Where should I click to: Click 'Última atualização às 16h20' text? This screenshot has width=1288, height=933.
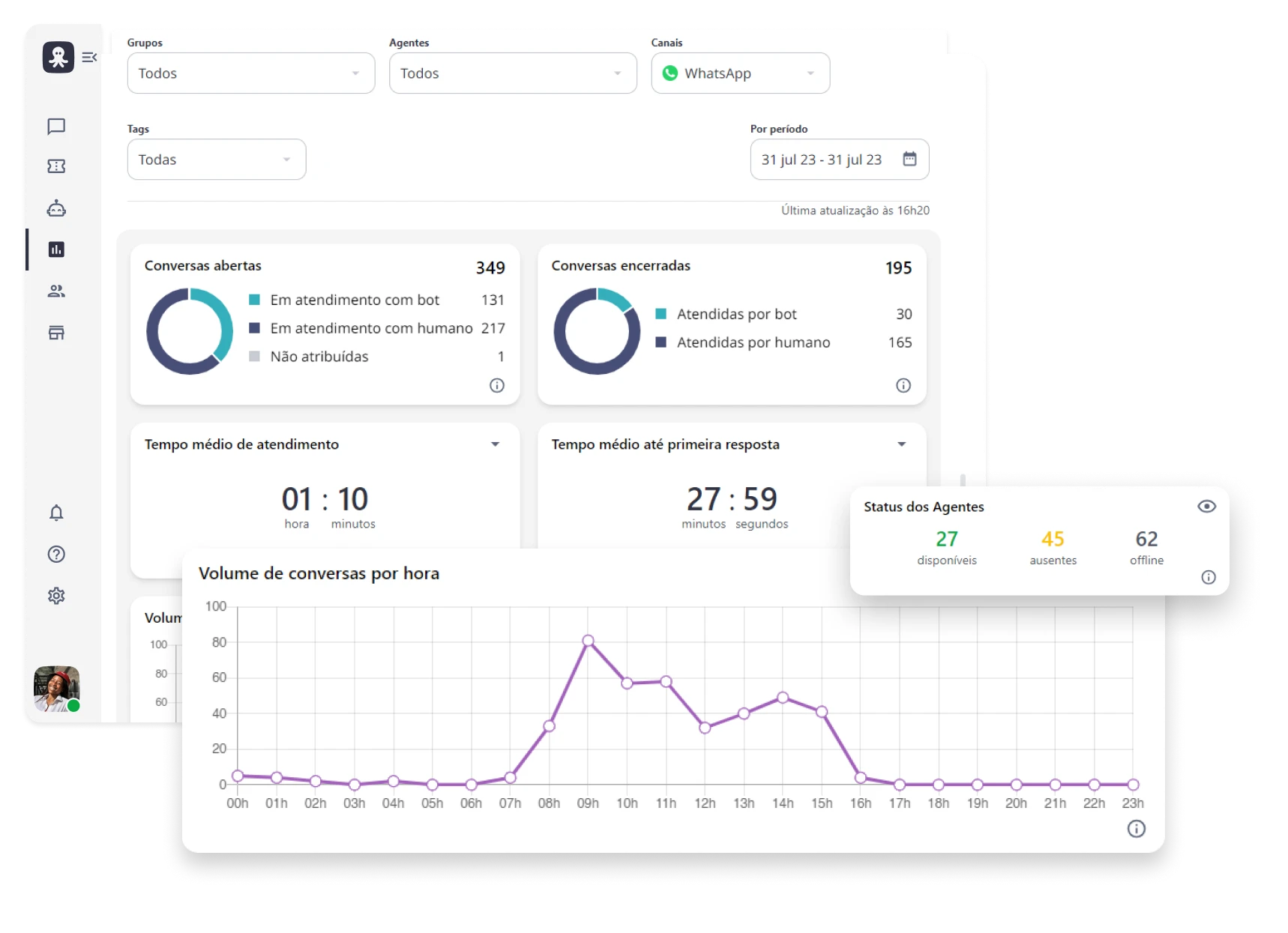(x=855, y=211)
